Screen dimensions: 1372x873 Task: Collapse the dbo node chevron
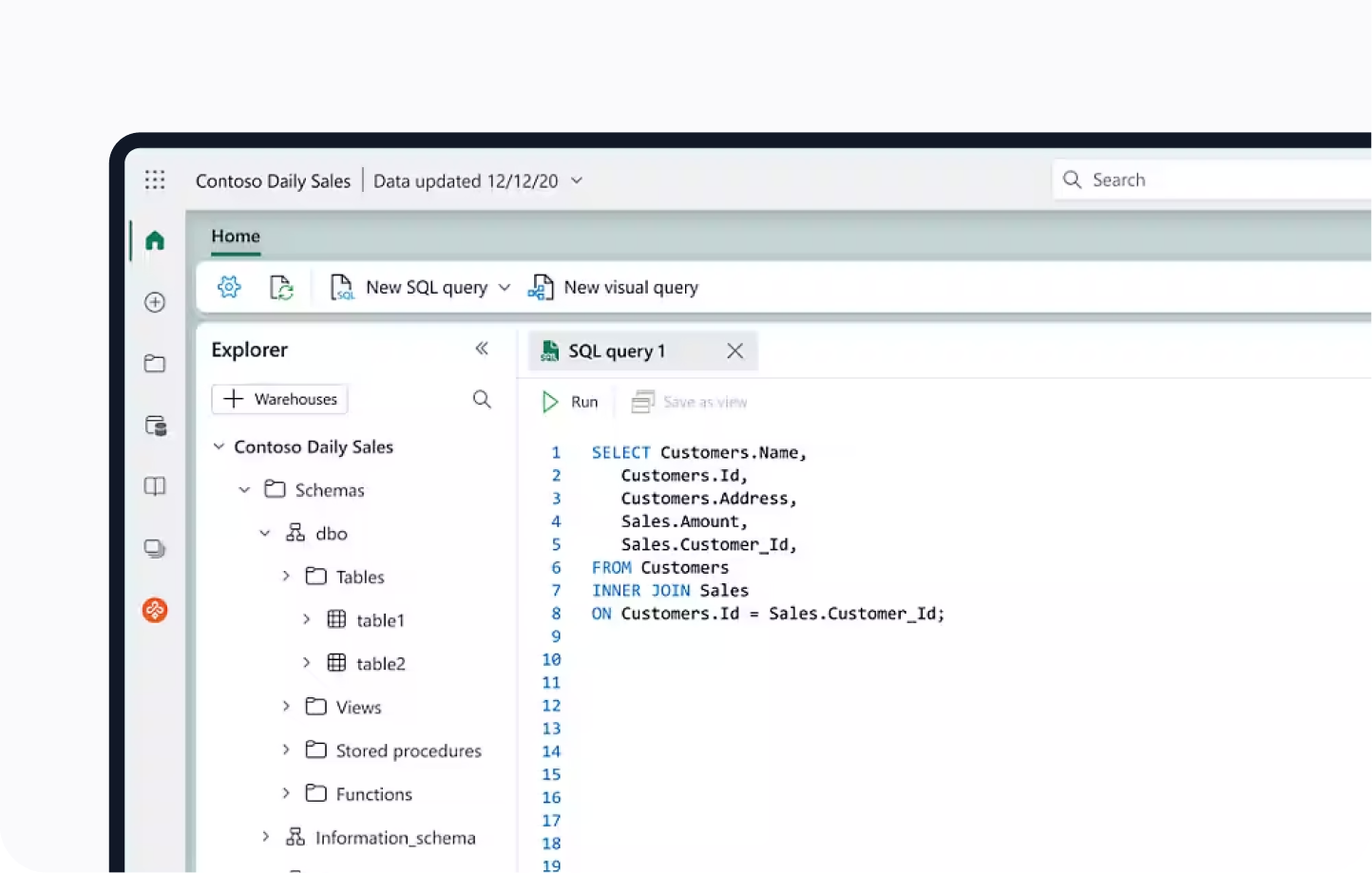pyautogui.click(x=265, y=534)
